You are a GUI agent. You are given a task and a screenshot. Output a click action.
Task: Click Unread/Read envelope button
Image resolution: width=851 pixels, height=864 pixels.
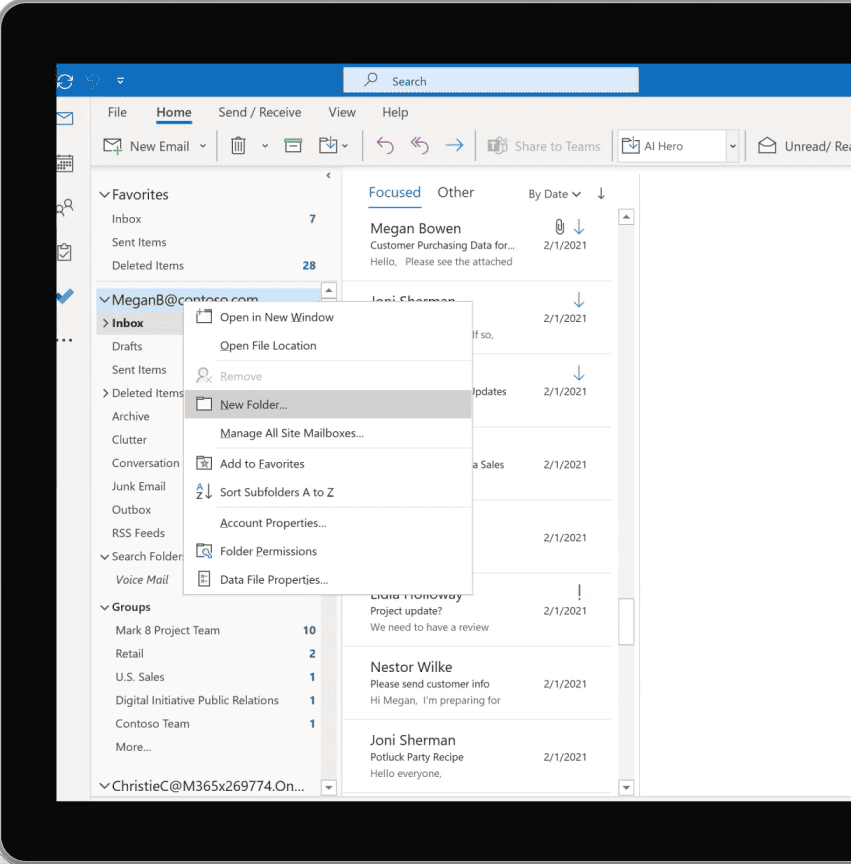(804, 146)
